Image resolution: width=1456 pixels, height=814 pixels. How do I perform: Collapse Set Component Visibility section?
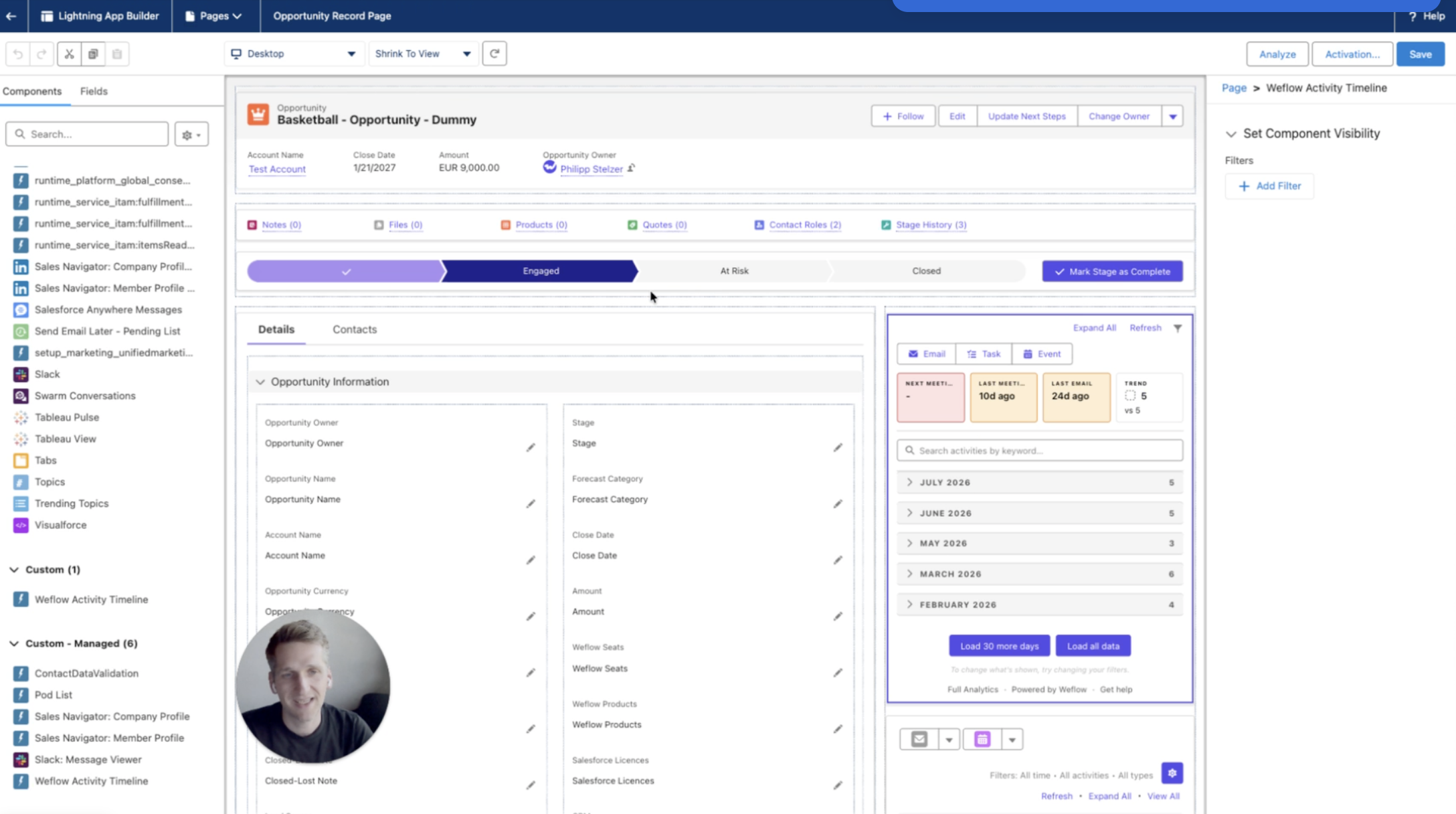click(x=1231, y=134)
